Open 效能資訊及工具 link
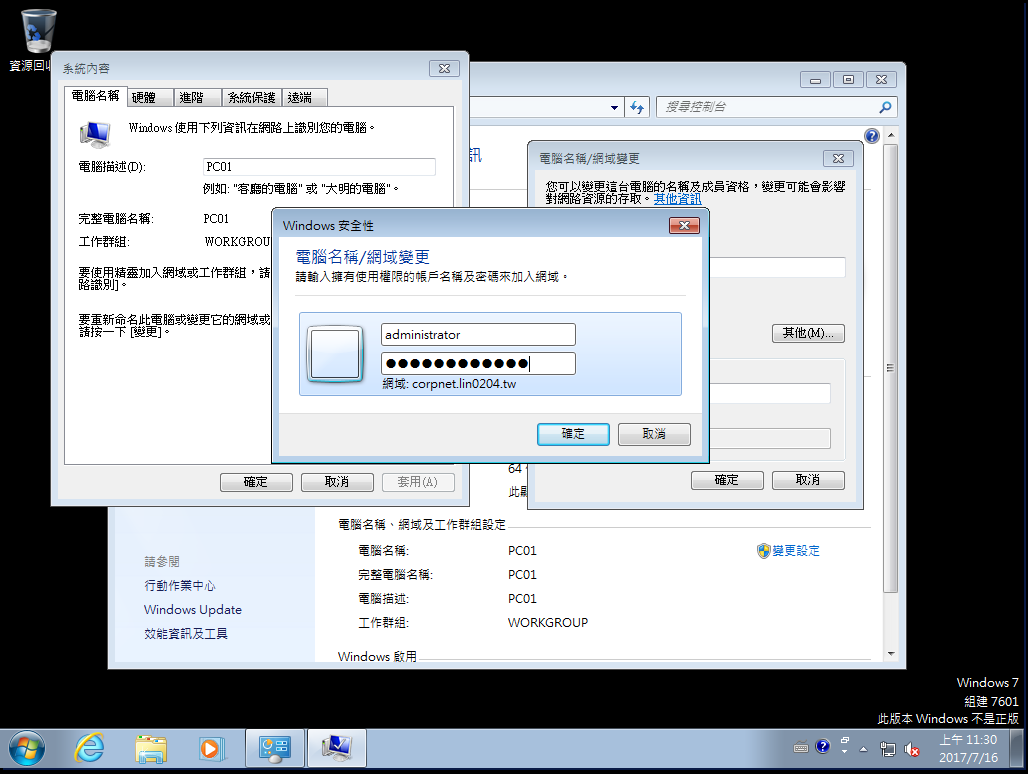Image resolution: width=1028 pixels, height=774 pixels. coord(186,633)
